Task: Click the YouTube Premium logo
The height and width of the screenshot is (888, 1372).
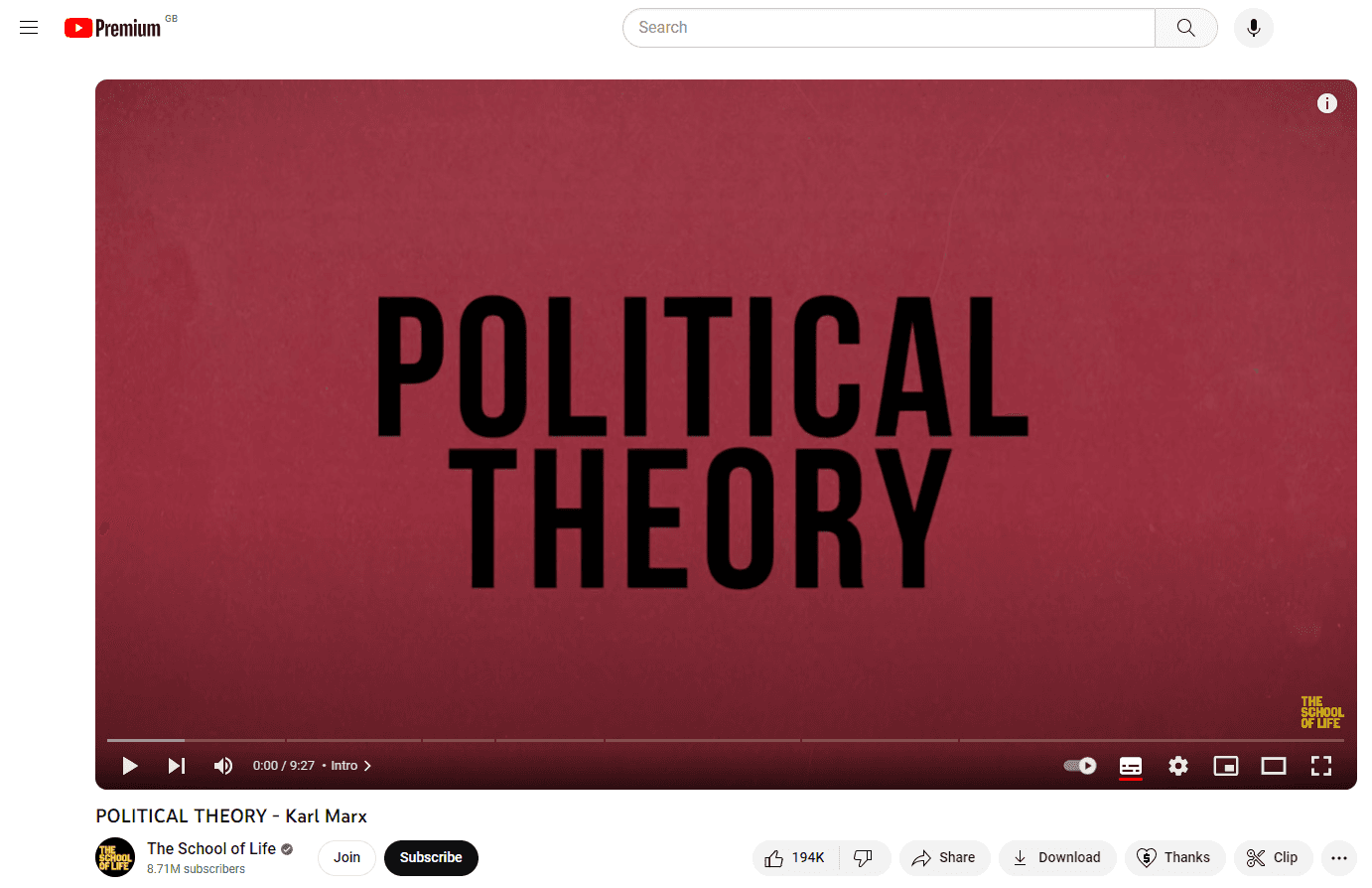Action: (x=112, y=28)
